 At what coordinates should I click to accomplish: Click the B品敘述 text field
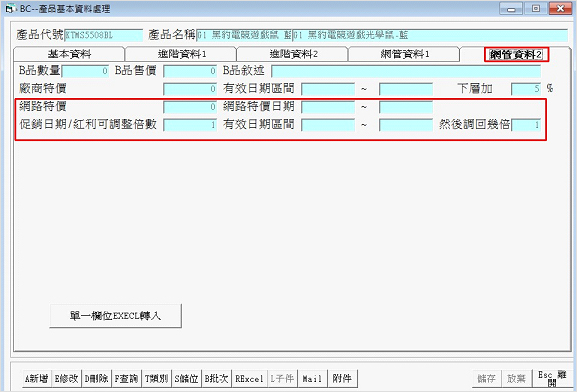click(406, 71)
